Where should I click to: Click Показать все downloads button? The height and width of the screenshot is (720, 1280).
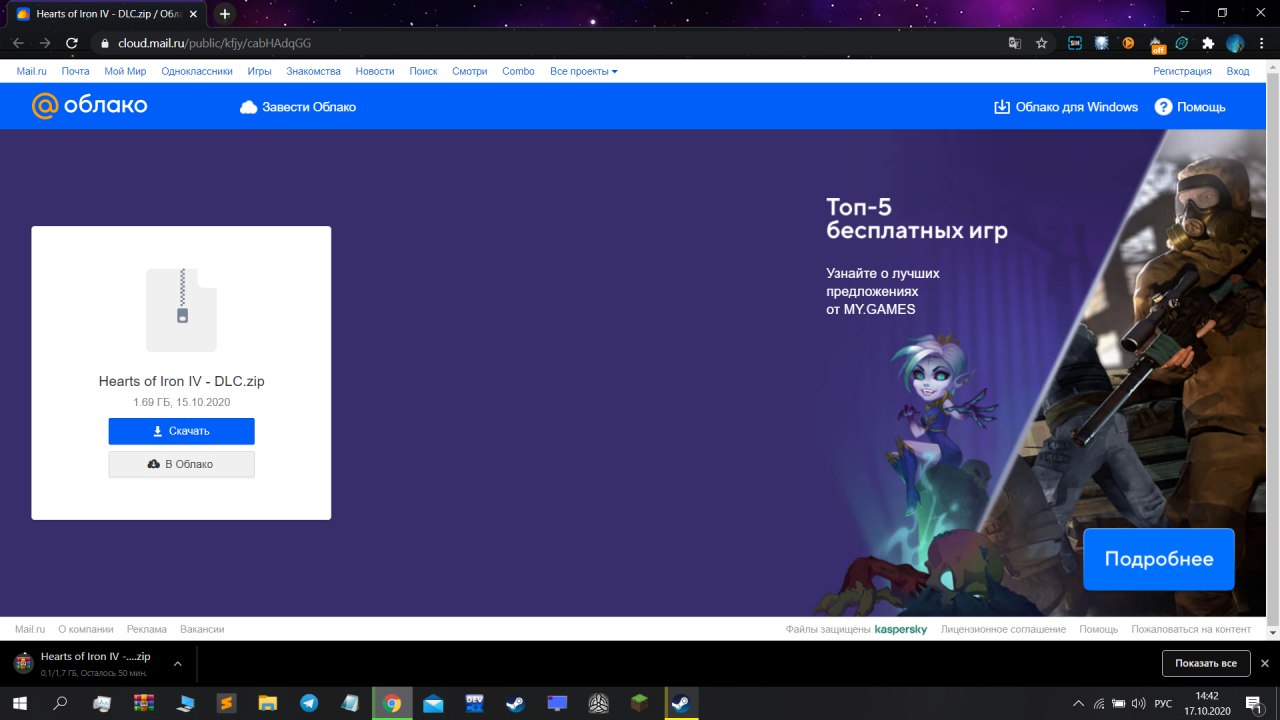1206,663
